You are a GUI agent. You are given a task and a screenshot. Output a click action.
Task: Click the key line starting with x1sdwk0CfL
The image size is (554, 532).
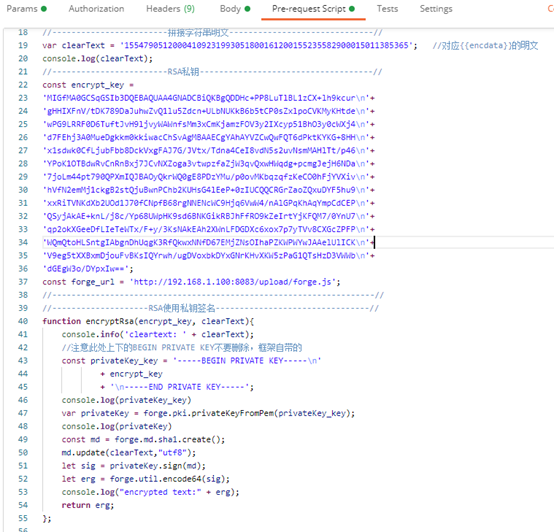pos(208,151)
